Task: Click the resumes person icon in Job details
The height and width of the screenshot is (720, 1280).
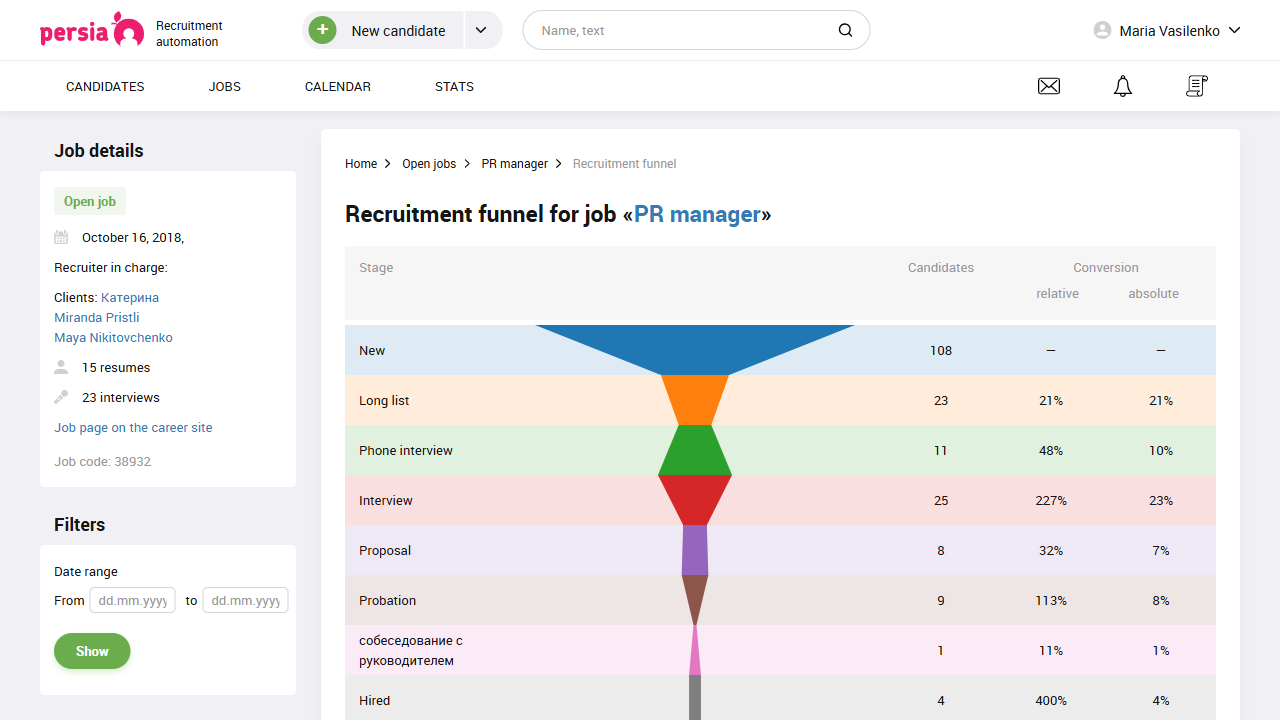Action: tap(61, 367)
